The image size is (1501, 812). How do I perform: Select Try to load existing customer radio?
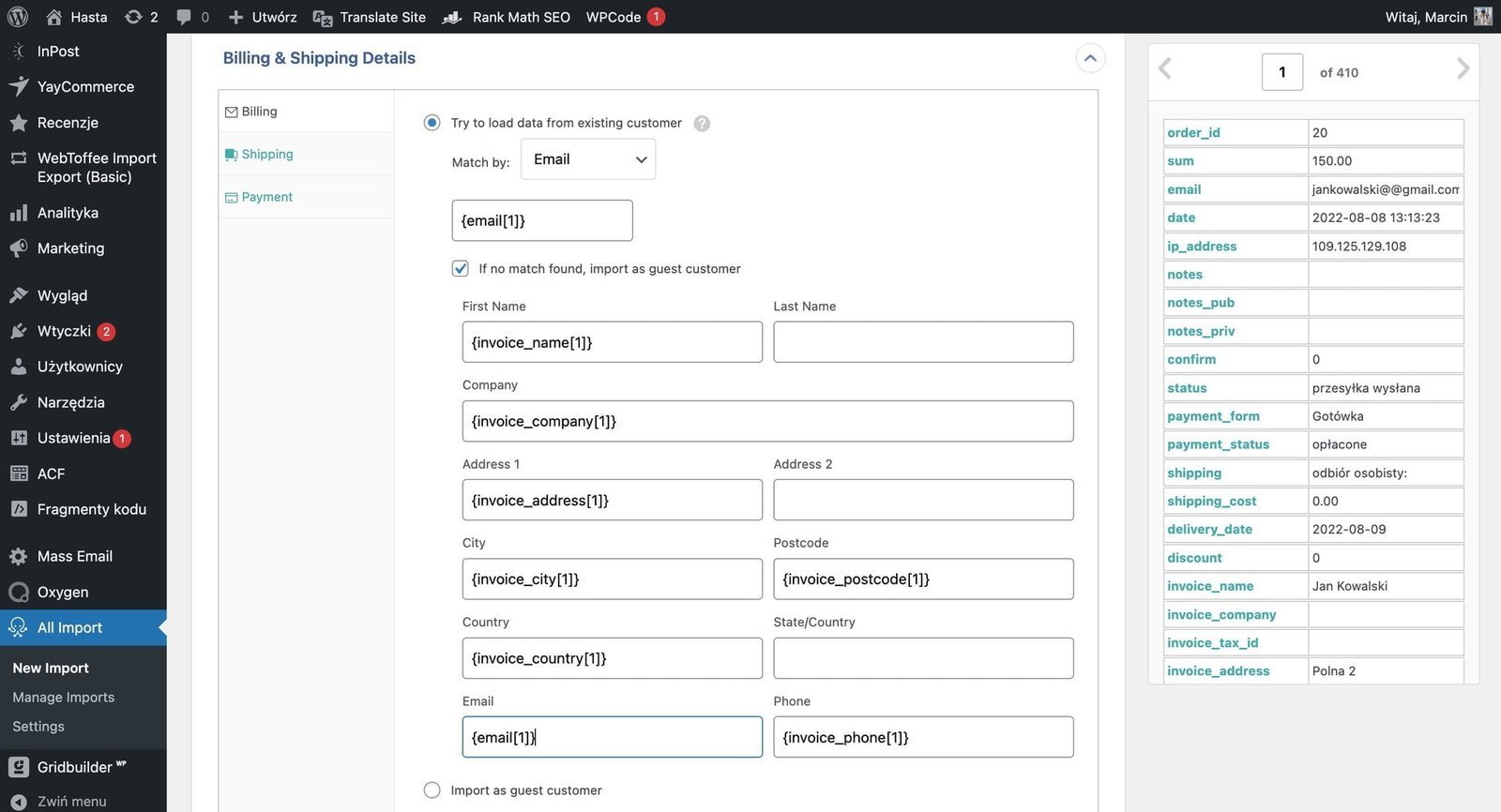point(432,123)
